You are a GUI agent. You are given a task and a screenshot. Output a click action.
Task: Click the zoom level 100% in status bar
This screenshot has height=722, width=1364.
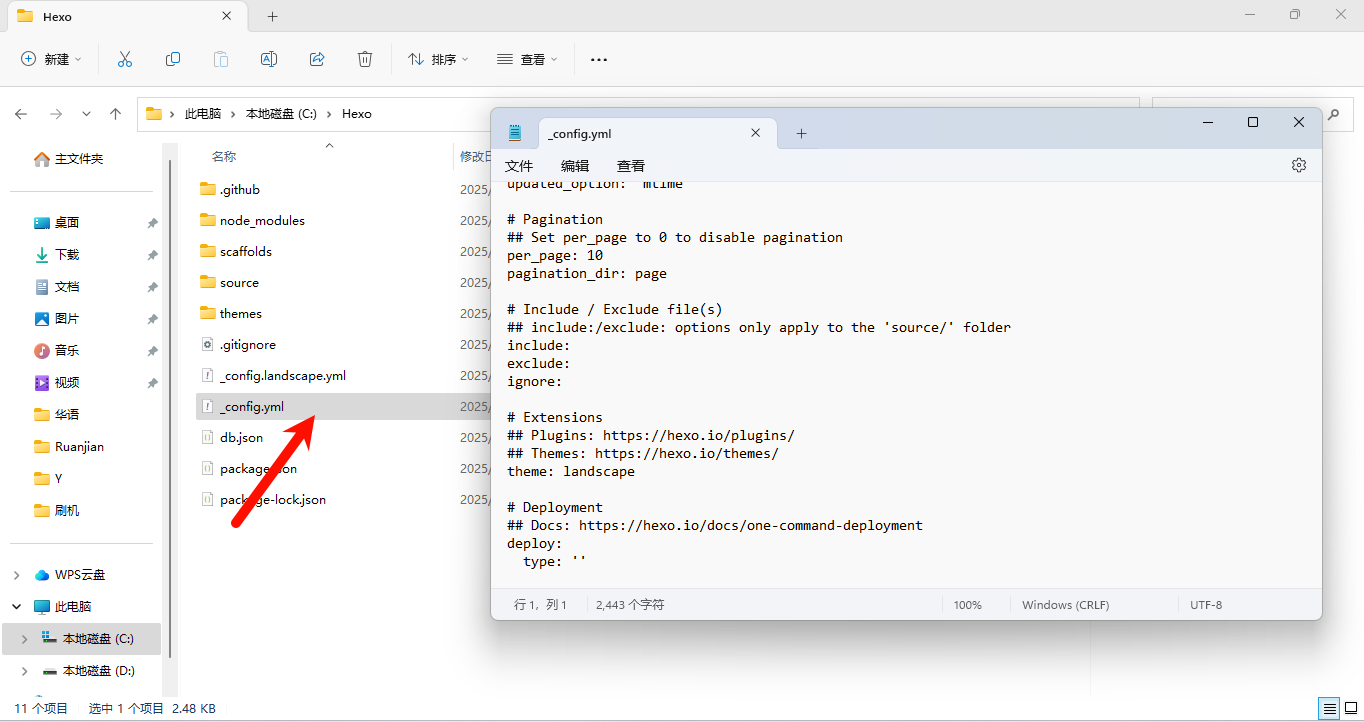point(967,605)
